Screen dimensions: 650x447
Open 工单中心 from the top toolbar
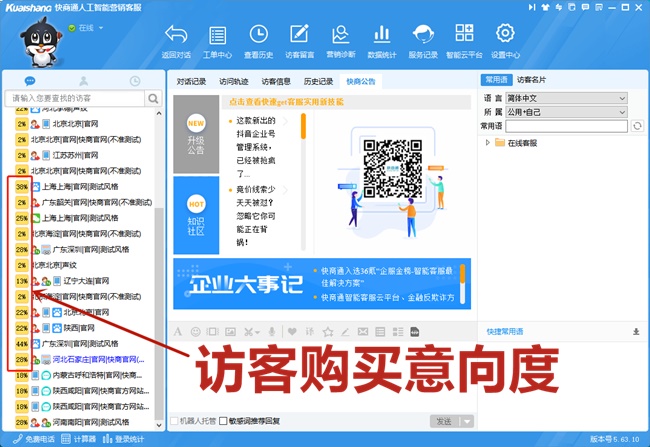point(217,40)
